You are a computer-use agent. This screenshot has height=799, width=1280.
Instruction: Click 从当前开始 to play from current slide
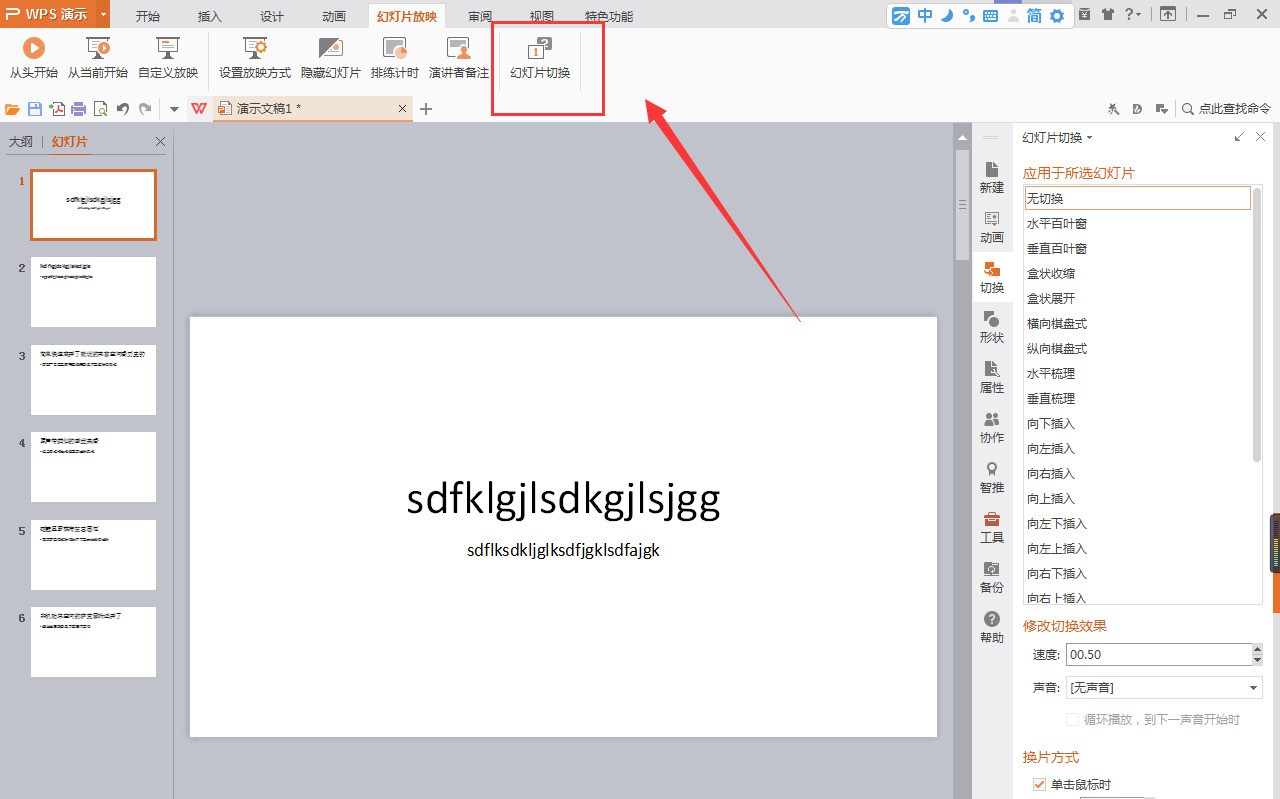[x=98, y=58]
